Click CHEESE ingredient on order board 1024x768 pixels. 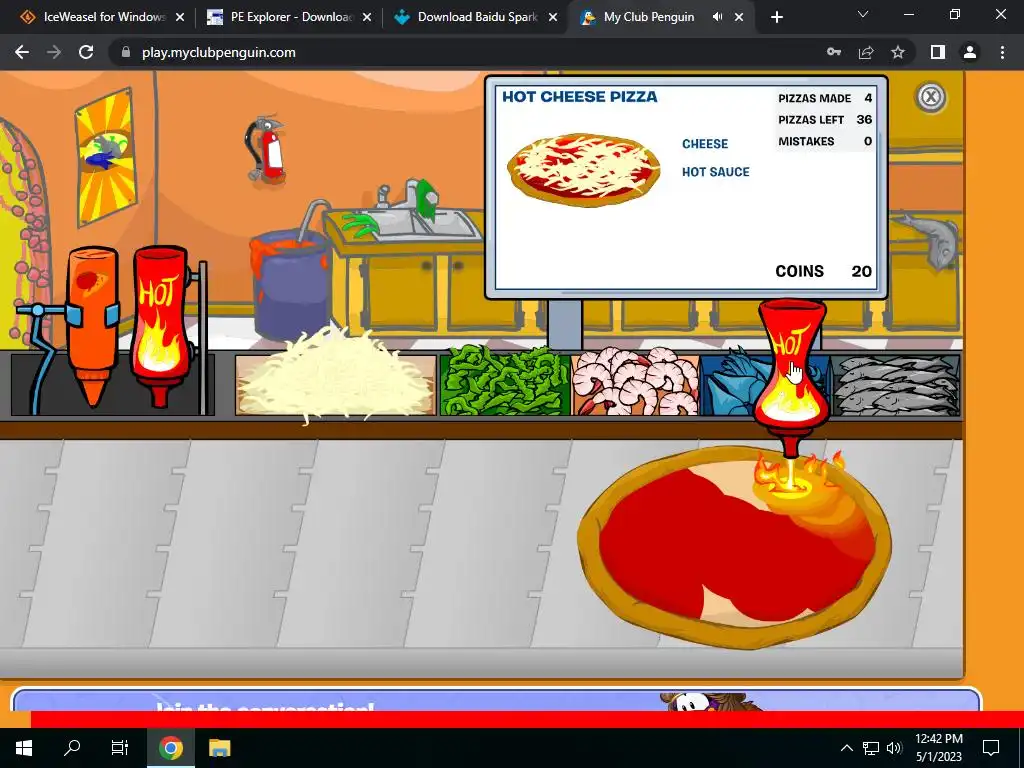tap(705, 144)
